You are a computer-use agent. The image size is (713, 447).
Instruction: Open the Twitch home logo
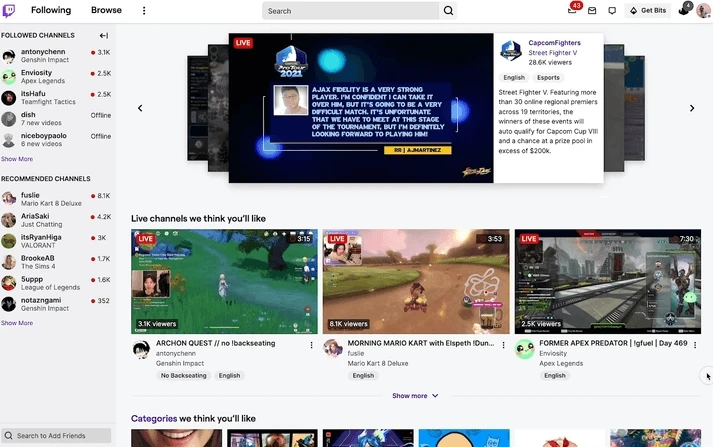coord(9,10)
